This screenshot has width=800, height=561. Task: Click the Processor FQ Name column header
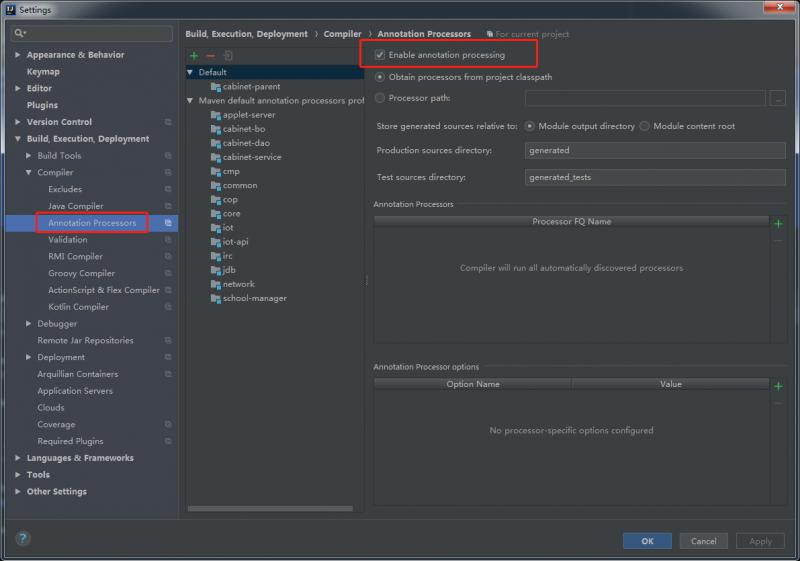coord(571,221)
